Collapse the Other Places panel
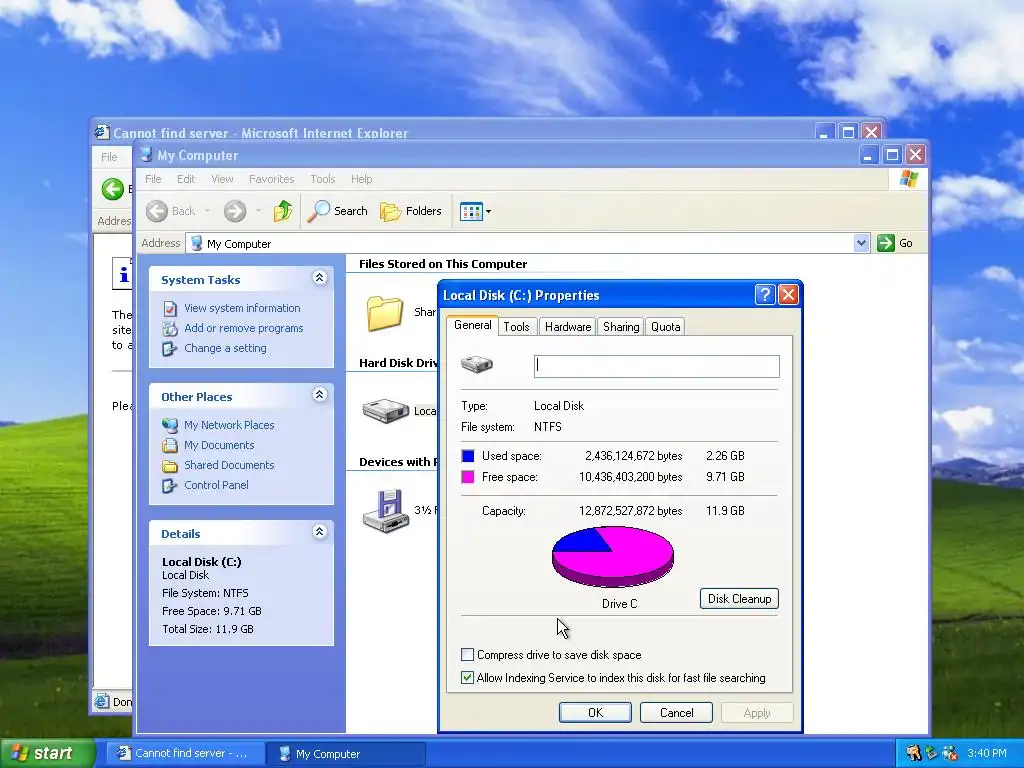The width and height of the screenshot is (1024, 768). [x=319, y=394]
